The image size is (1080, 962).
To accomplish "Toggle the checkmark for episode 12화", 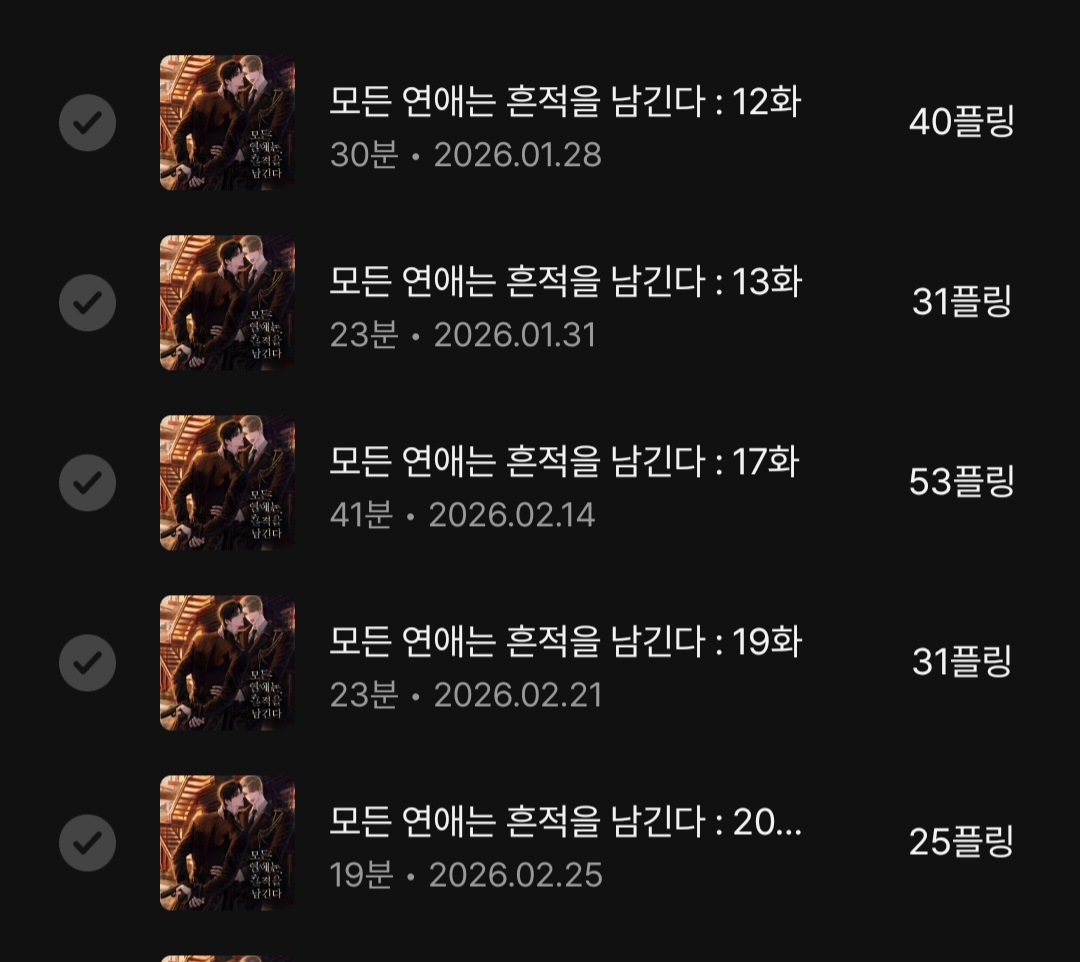I will click(87, 123).
